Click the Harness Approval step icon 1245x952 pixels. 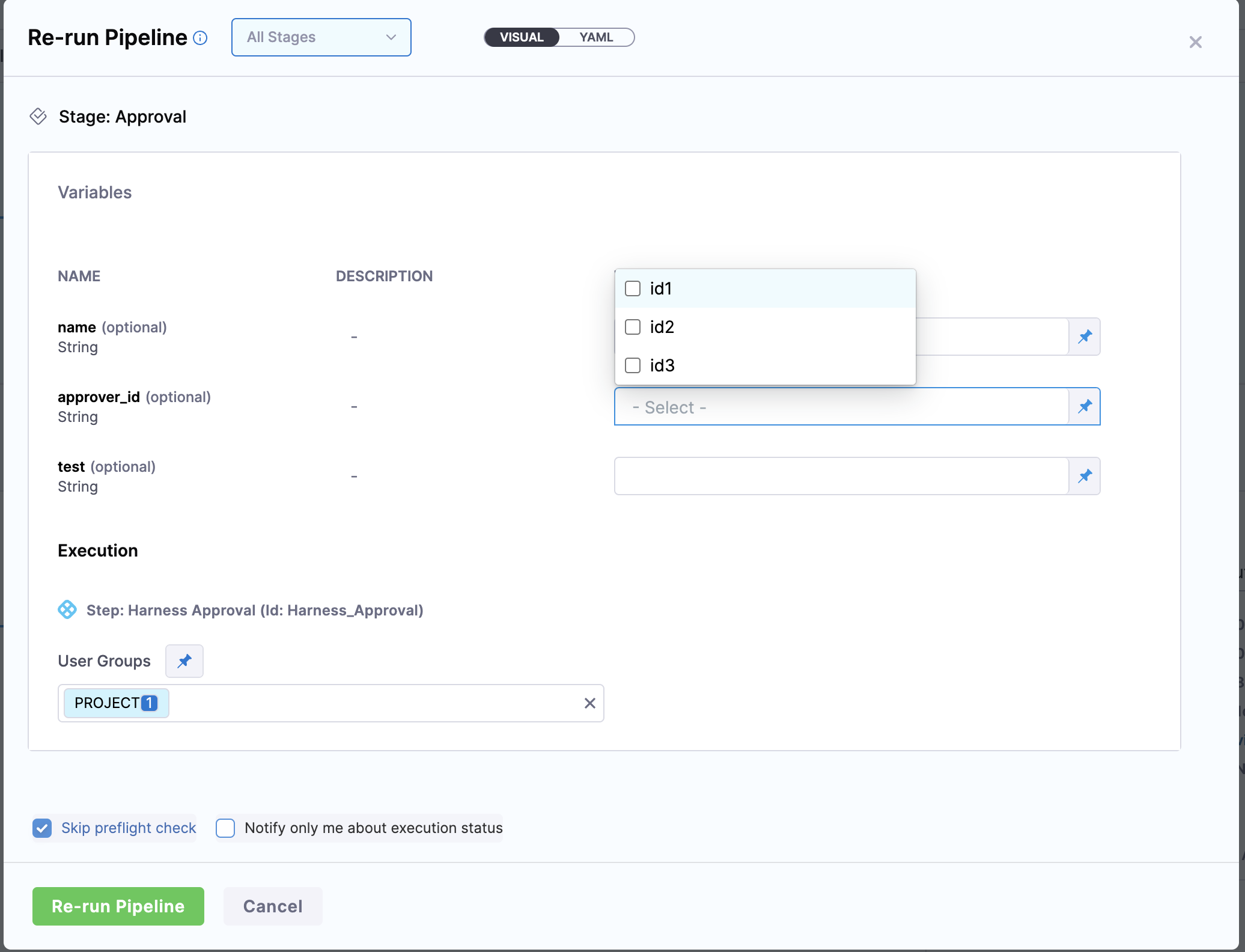click(x=67, y=609)
